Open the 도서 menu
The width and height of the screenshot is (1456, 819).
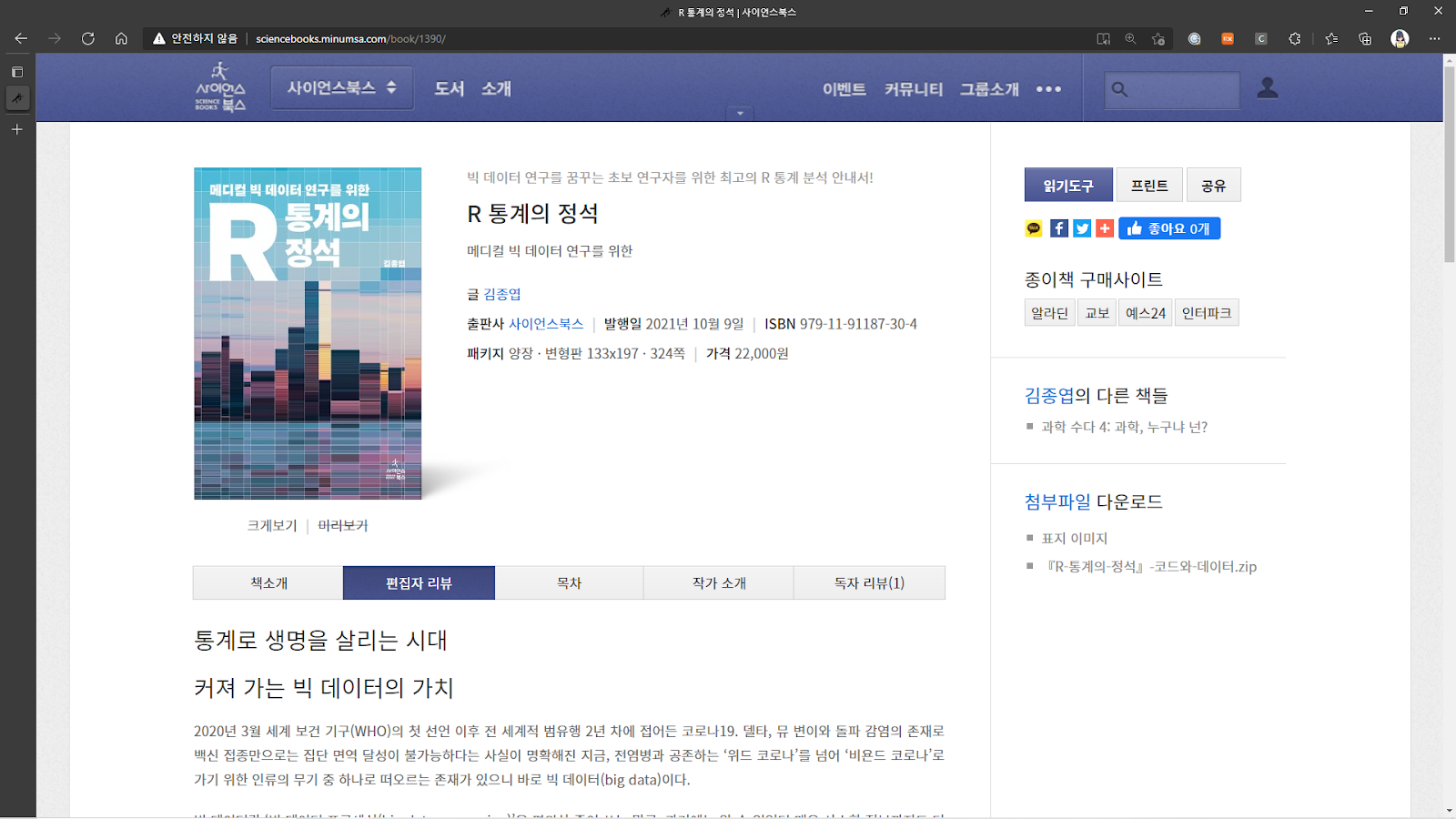pyautogui.click(x=450, y=88)
